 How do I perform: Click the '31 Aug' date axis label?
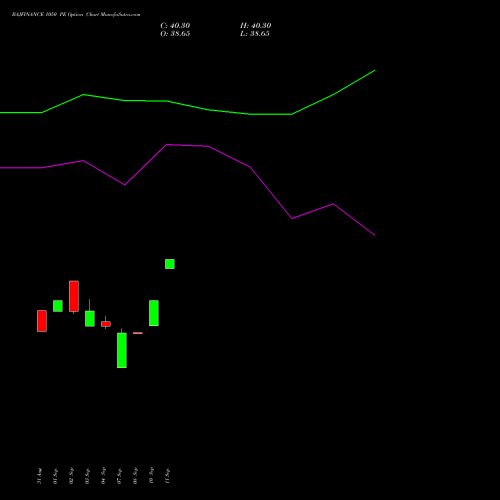pyautogui.click(x=39, y=476)
